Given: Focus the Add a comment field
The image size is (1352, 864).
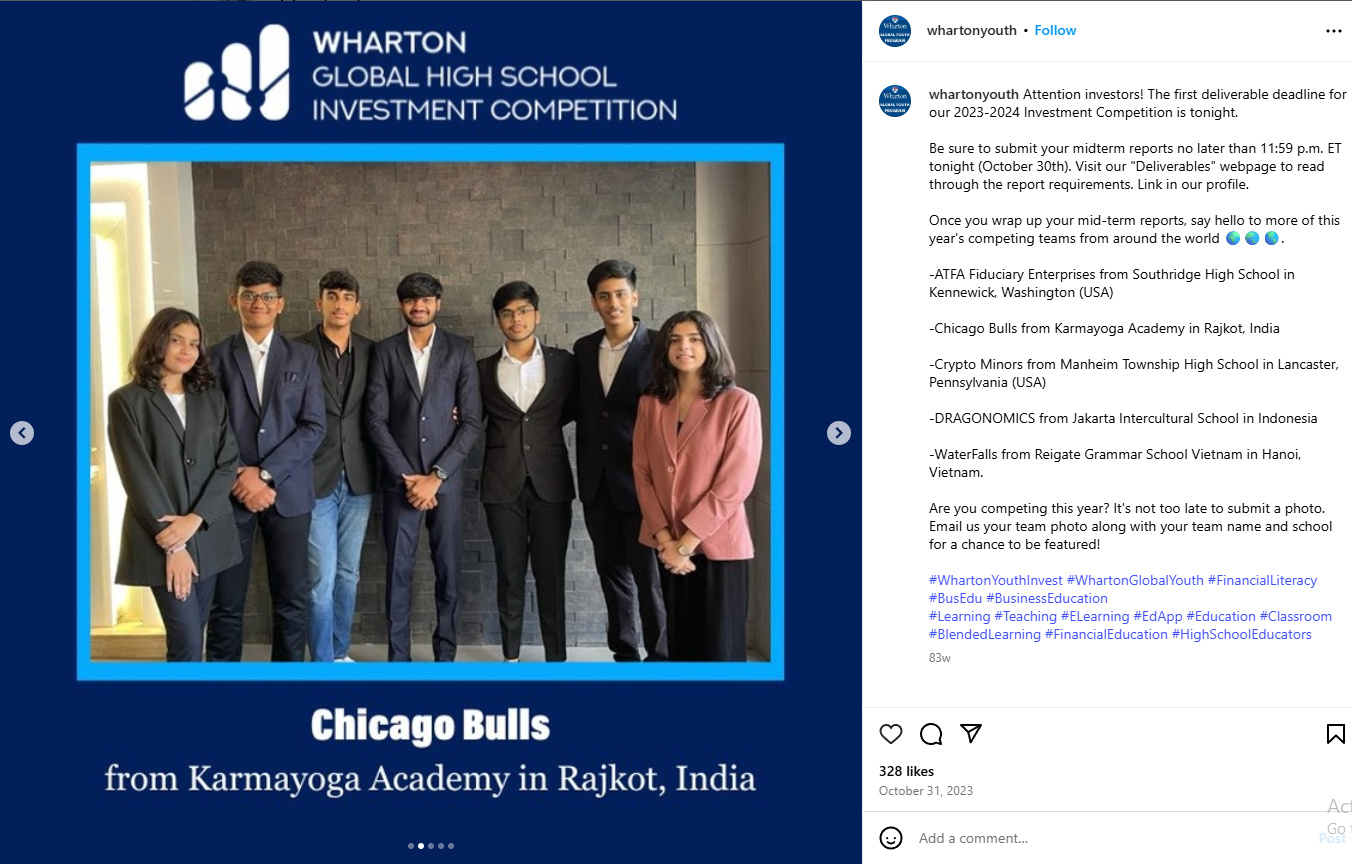Looking at the screenshot, I should click(1110, 838).
